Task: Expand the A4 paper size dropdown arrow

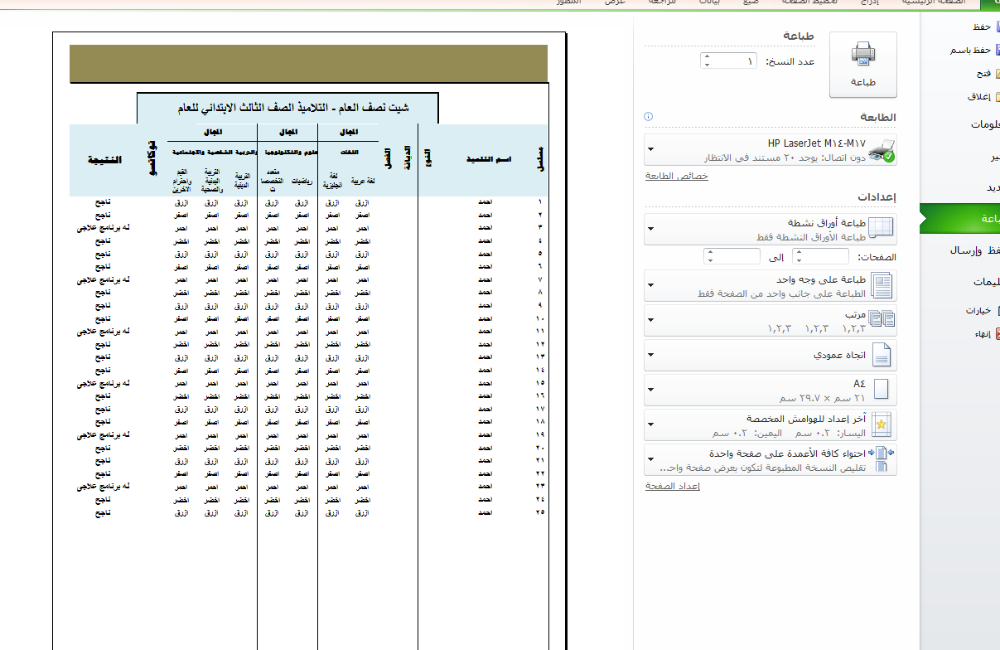Action: 651,388
